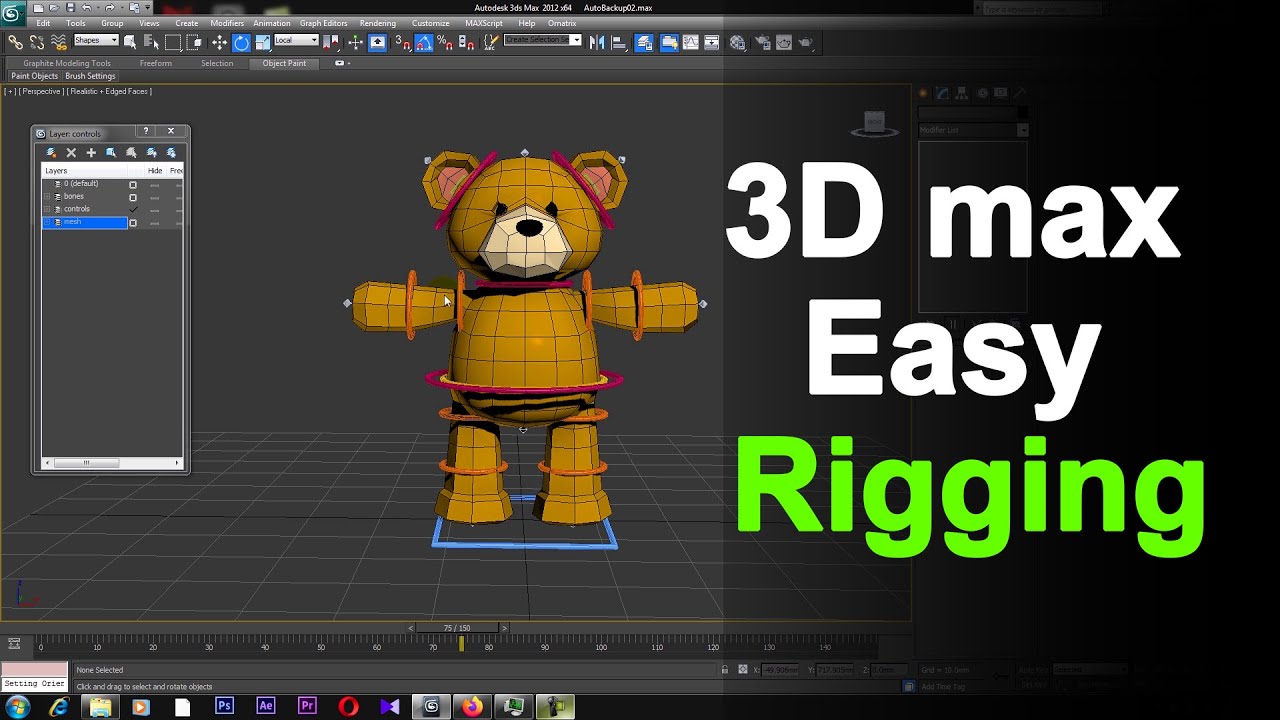
Task: Open the Rendering menu
Action: click(x=378, y=23)
